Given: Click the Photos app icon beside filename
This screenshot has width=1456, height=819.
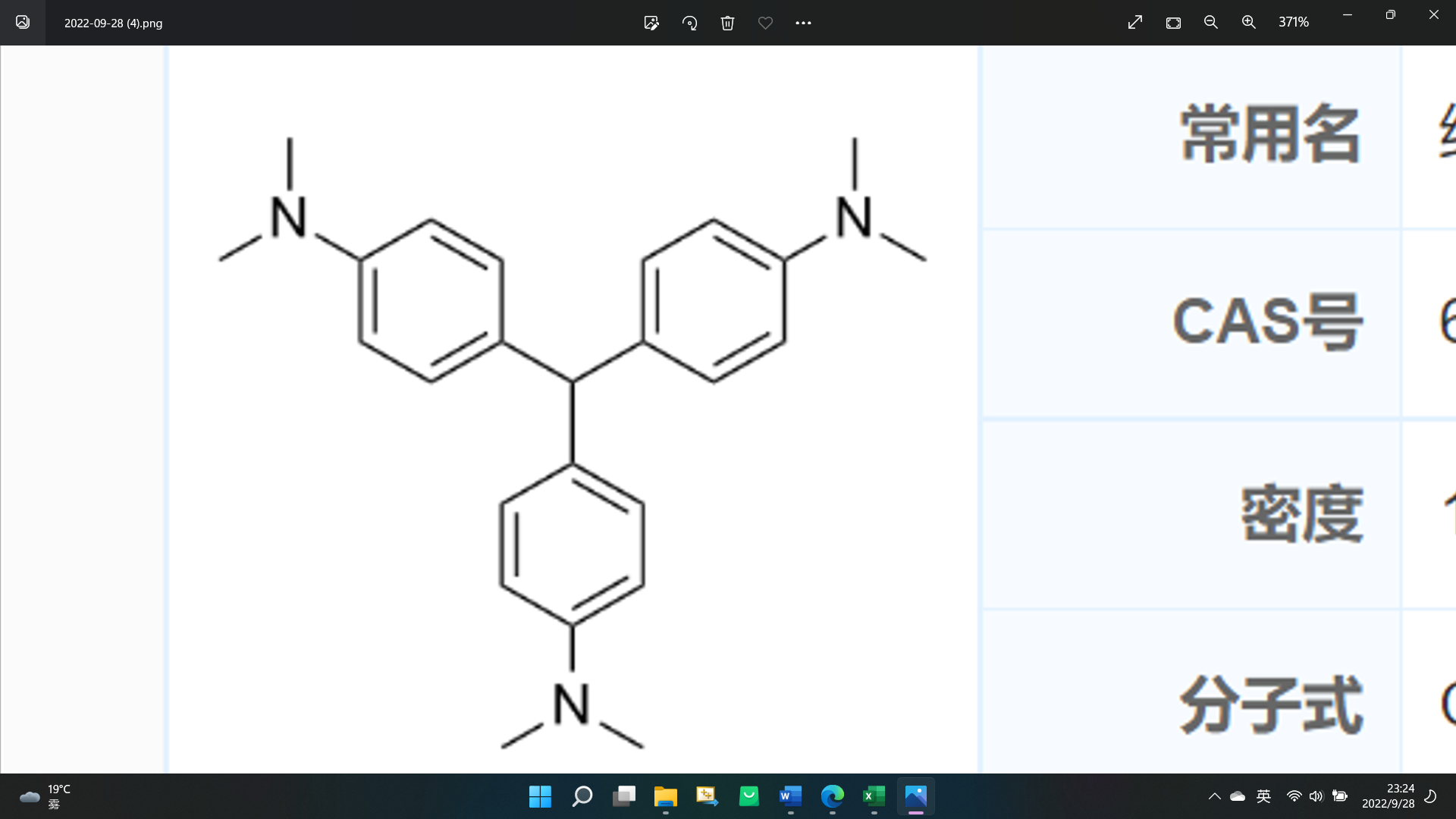Looking at the screenshot, I should coord(23,23).
